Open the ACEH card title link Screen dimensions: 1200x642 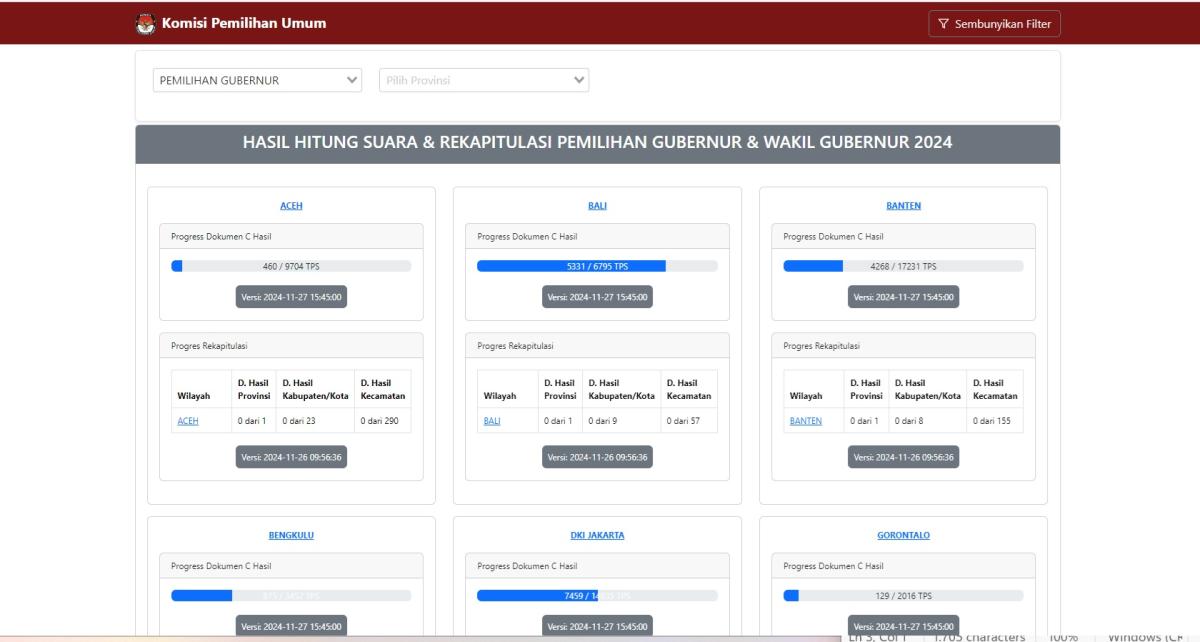[x=291, y=206]
